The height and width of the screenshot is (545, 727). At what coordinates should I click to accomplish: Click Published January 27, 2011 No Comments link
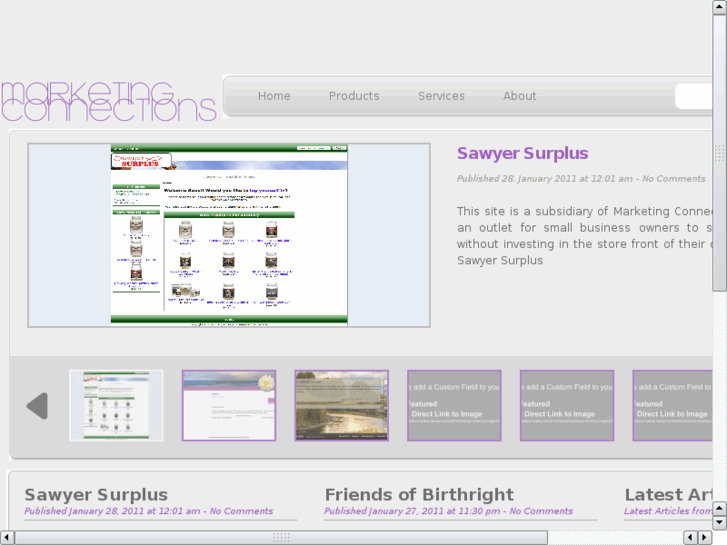point(448,511)
